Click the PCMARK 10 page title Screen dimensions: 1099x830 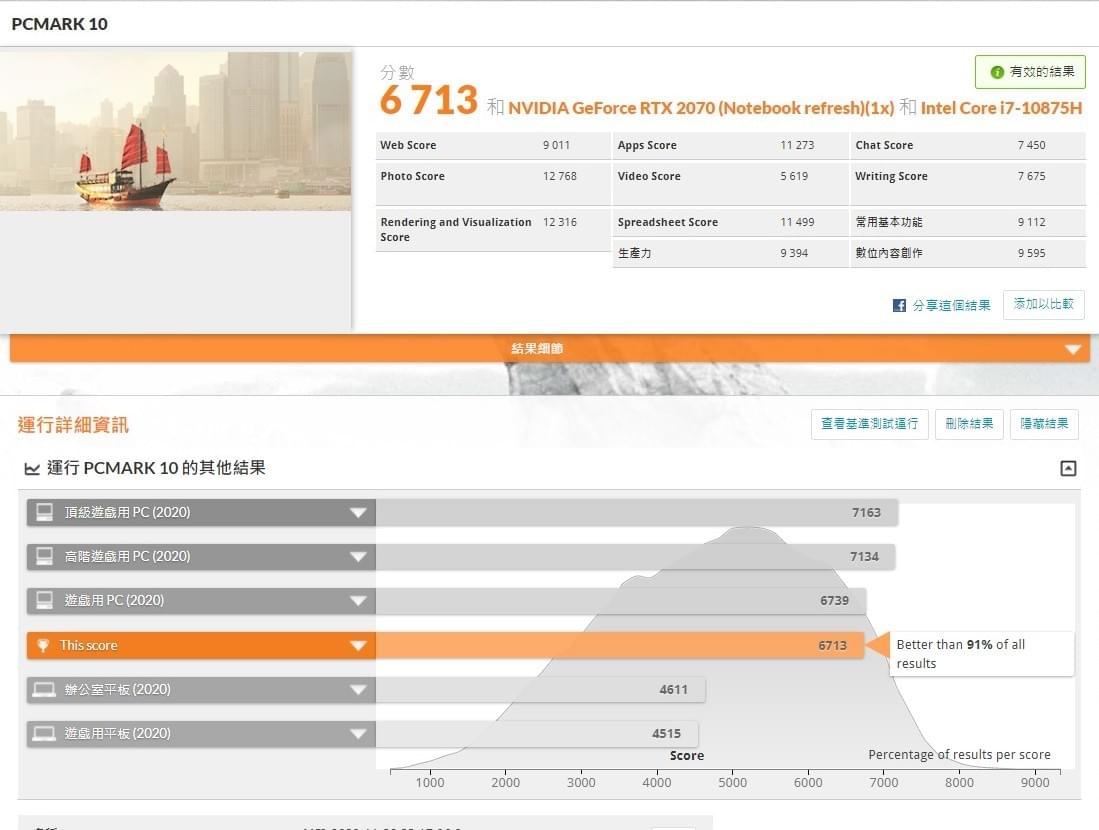(60, 24)
